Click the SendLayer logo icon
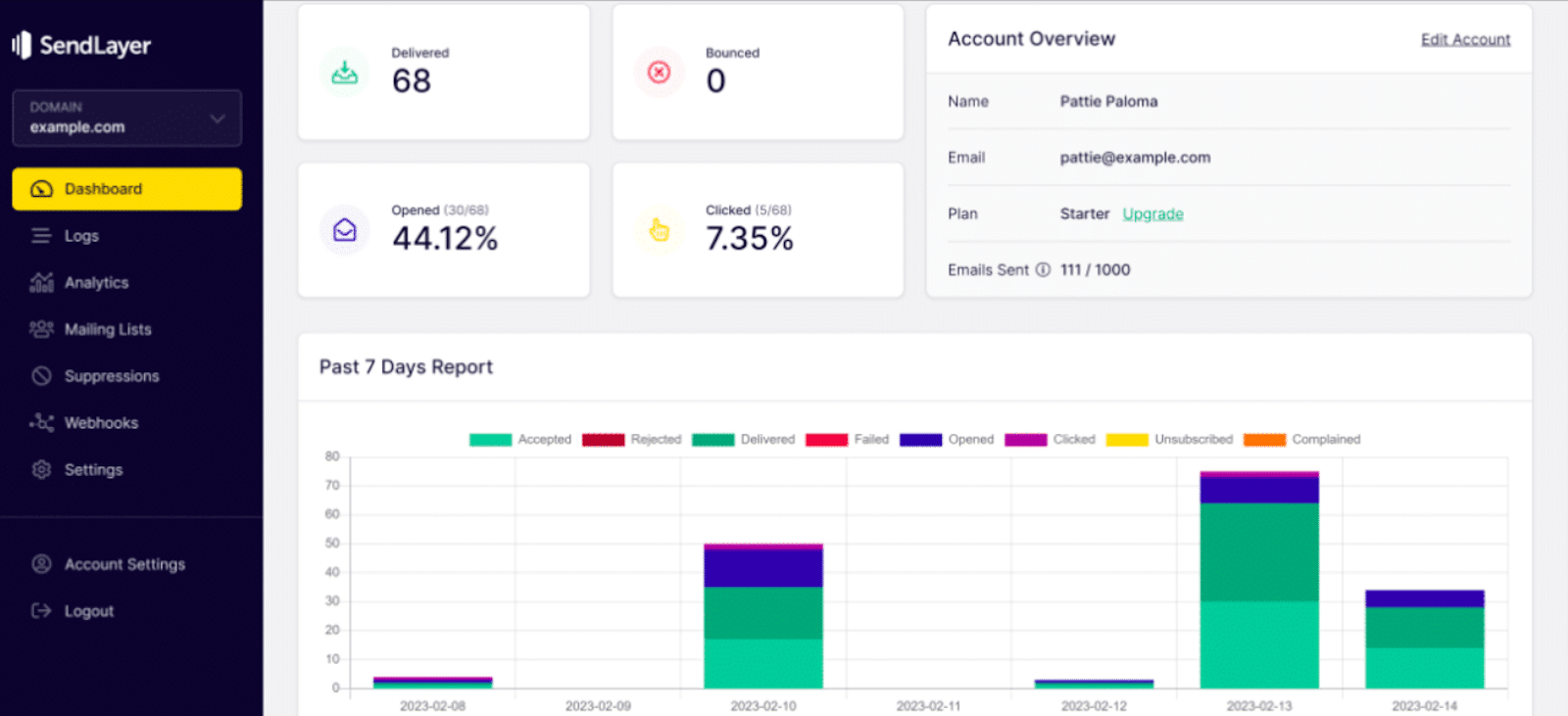Viewport: 1568px width, 716px height. click(22, 45)
